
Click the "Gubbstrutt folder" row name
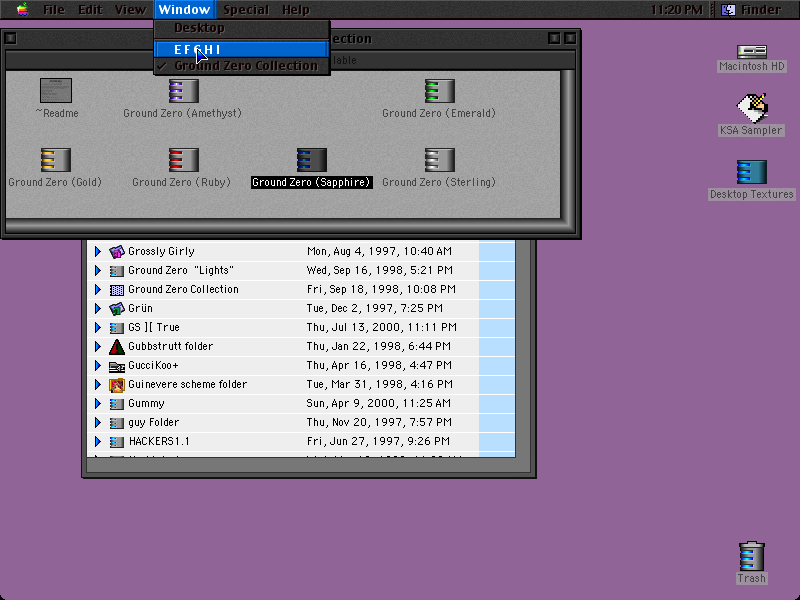pos(170,346)
